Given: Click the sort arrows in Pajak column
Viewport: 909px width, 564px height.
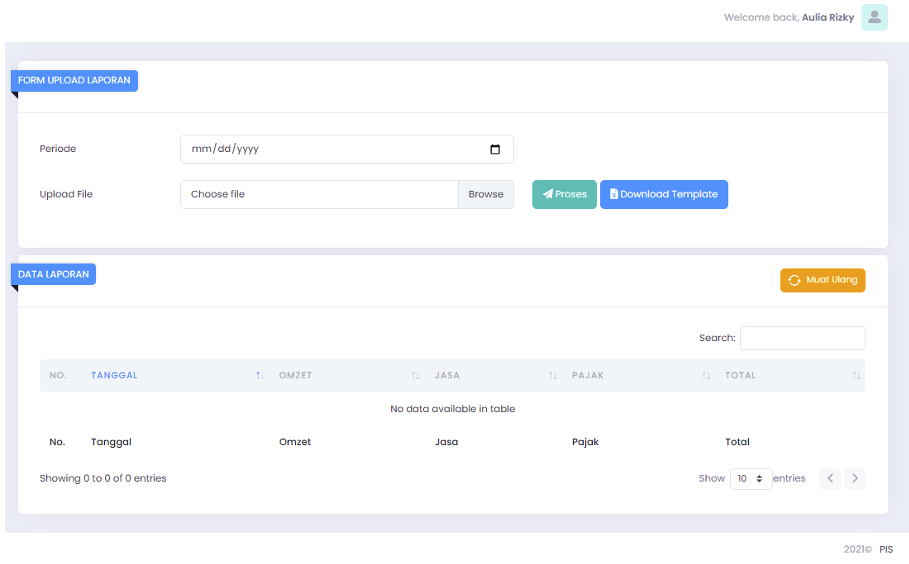Looking at the screenshot, I should click(706, 376).
